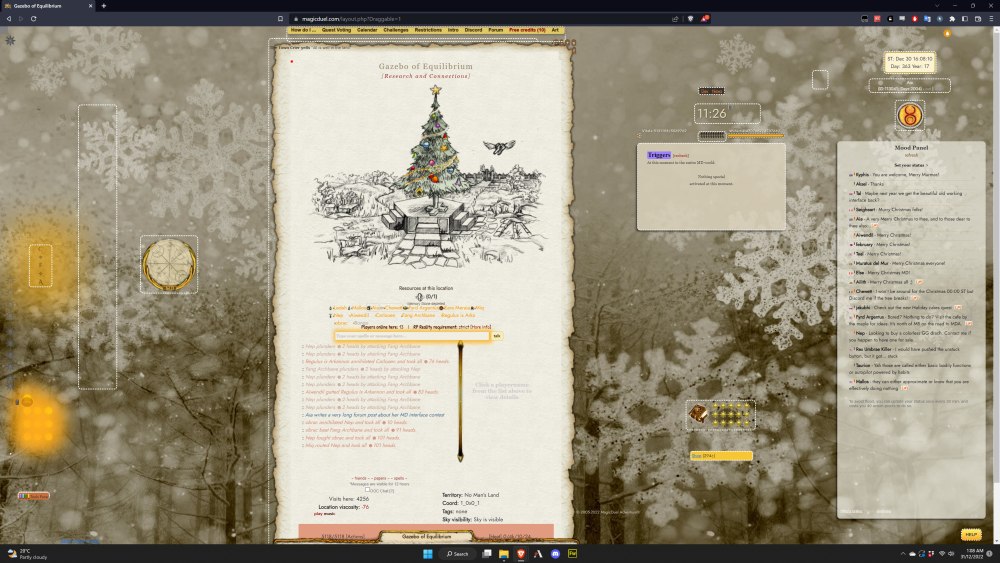The height and width of the screenshot is (563, 1000).
Task: Click the resource icon under Resources heading
Action: 420,296
